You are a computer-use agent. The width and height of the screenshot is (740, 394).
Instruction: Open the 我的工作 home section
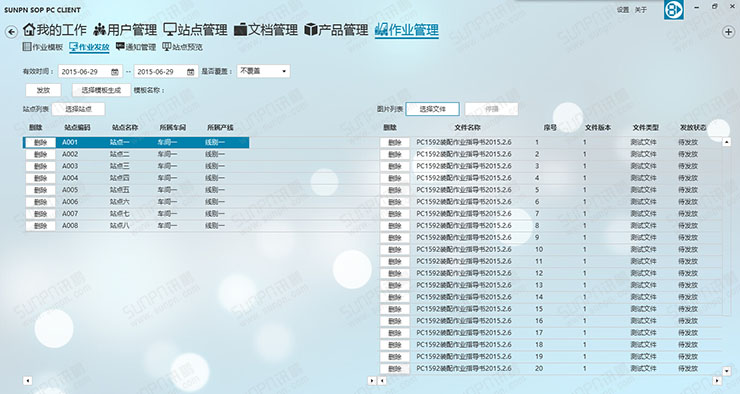(x=55, y=30)
